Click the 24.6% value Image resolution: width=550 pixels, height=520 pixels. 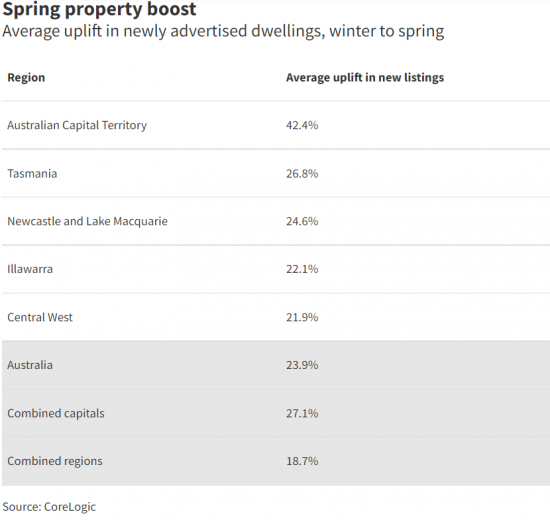(302, 221)
